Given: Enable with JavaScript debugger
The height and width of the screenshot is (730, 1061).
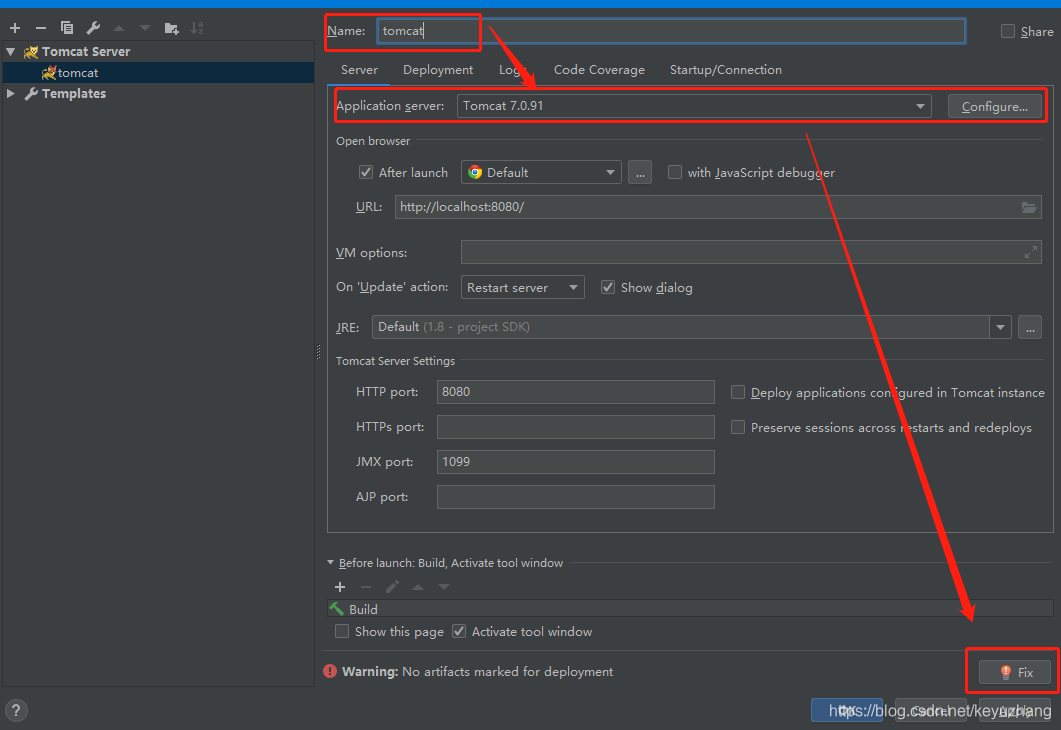Looking at the screenshot, I should point(675,173).
